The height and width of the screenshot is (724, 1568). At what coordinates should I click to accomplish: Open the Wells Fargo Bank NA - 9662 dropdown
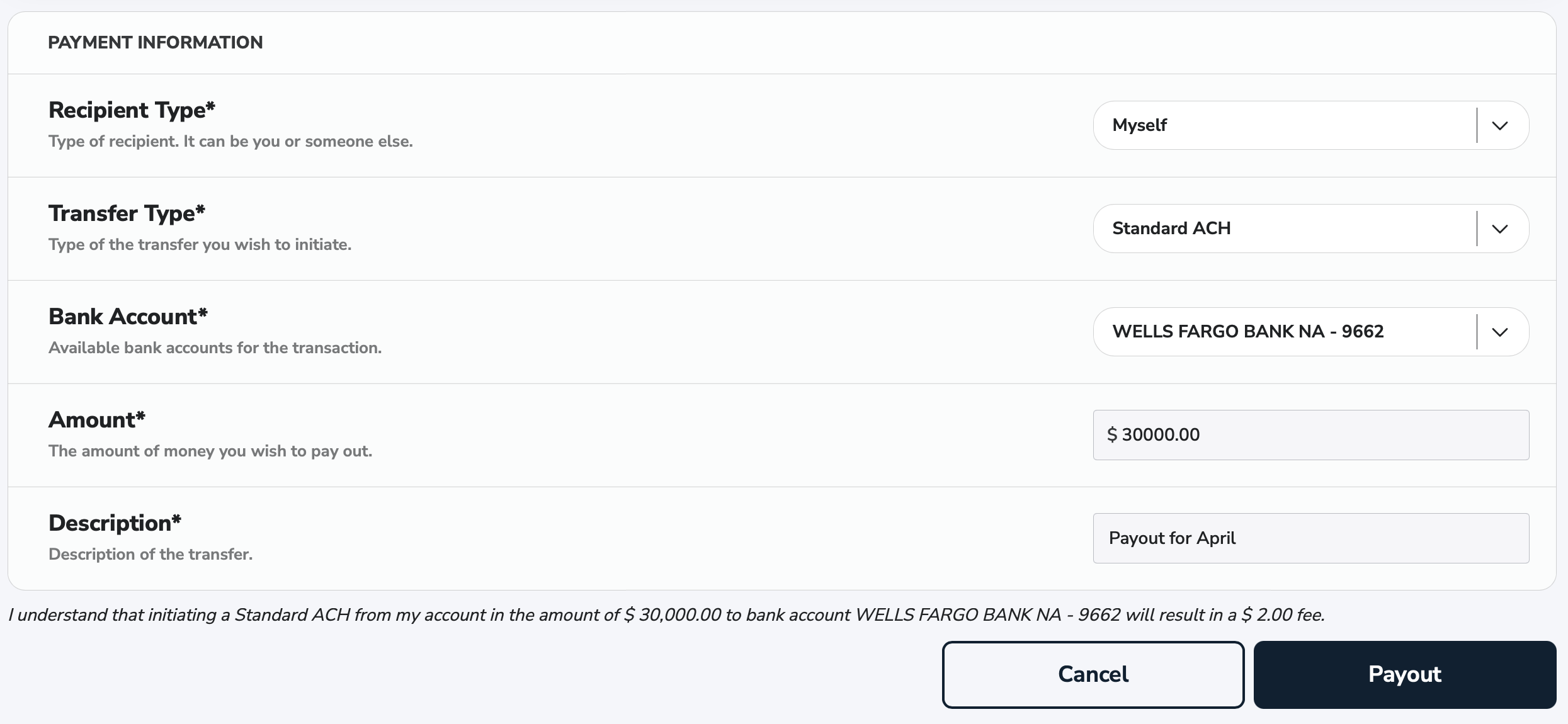1285,332
